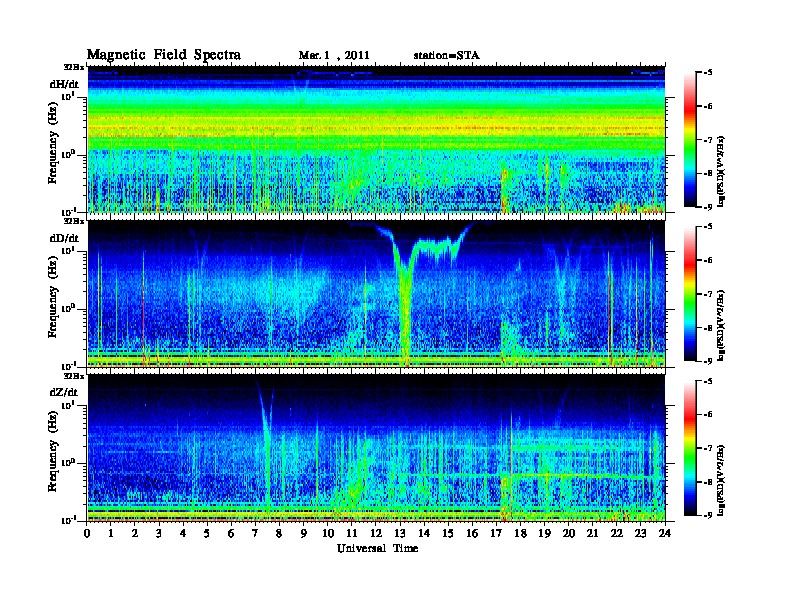Click the -7 value on the dZ/dt colorbar

tap(708, 448)
